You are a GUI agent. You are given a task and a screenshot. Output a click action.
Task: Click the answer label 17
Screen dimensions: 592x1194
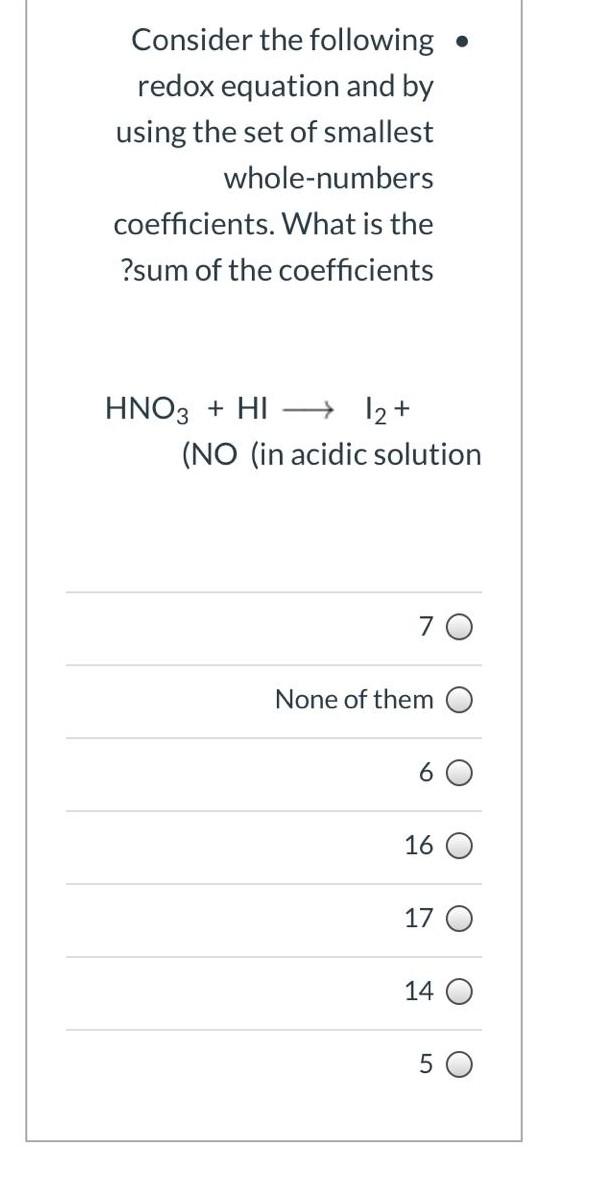click(418, 917)
